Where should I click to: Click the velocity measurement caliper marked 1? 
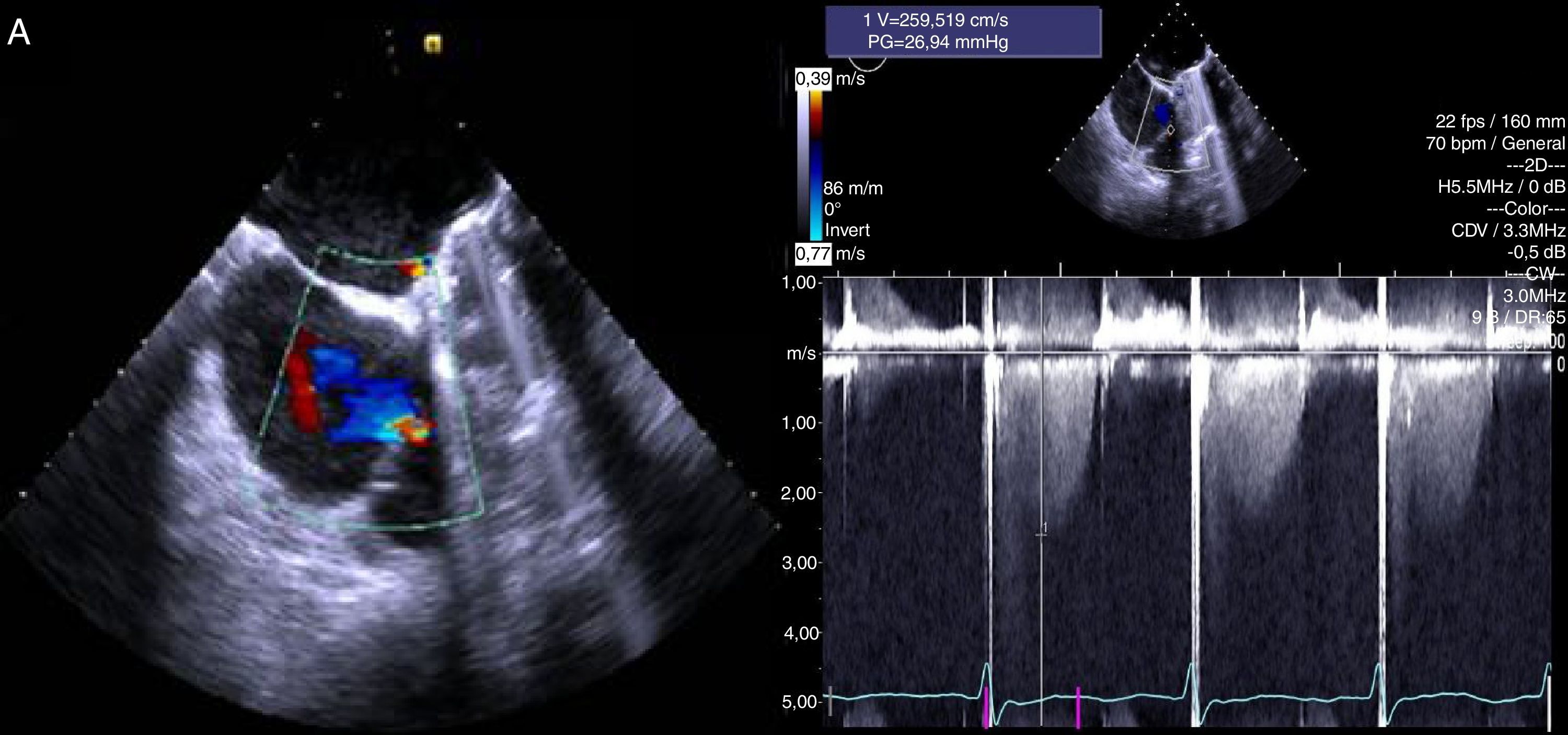tap(1042, 533)
